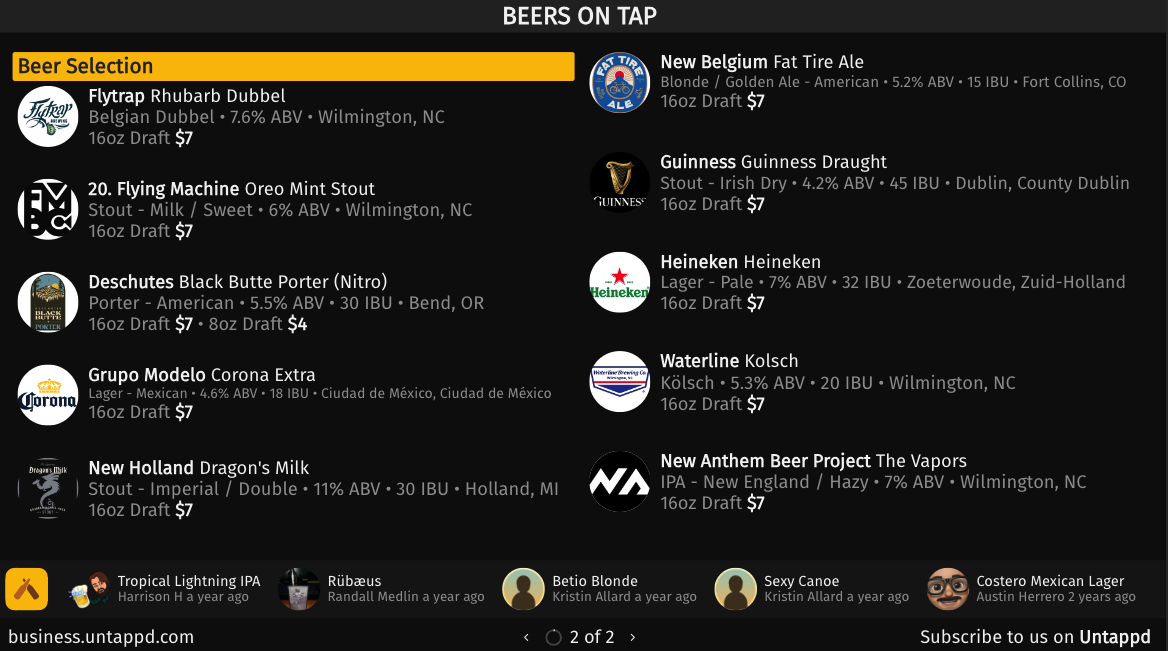Click the New Anthem Beer Project logo
The image size is (1168, 651).
[620, 481]
